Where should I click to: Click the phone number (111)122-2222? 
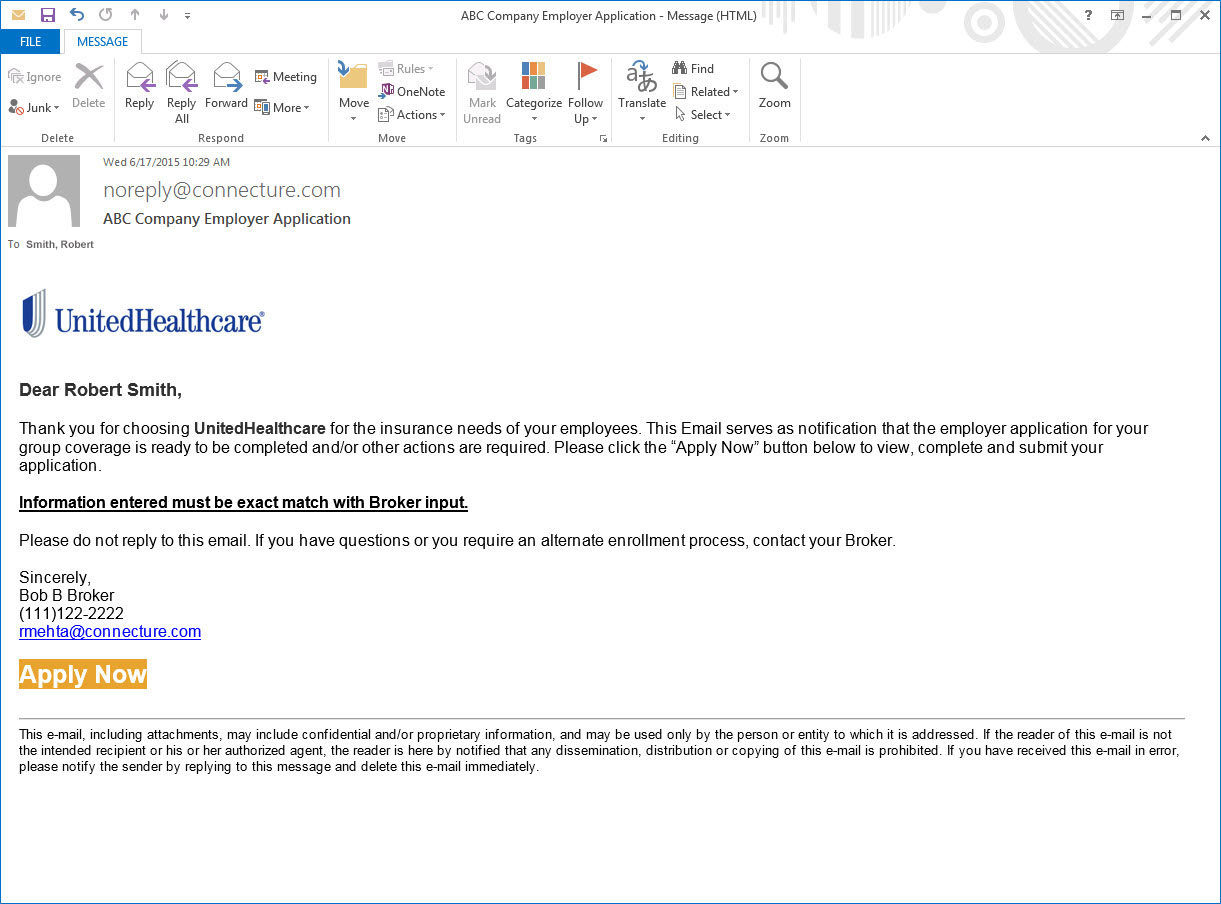click(x=71, y=614)
